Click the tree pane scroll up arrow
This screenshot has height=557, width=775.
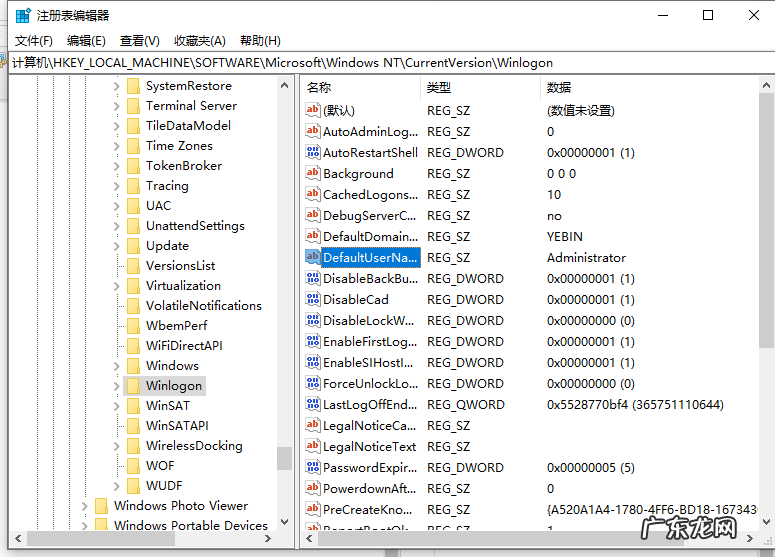coord(284,86)
